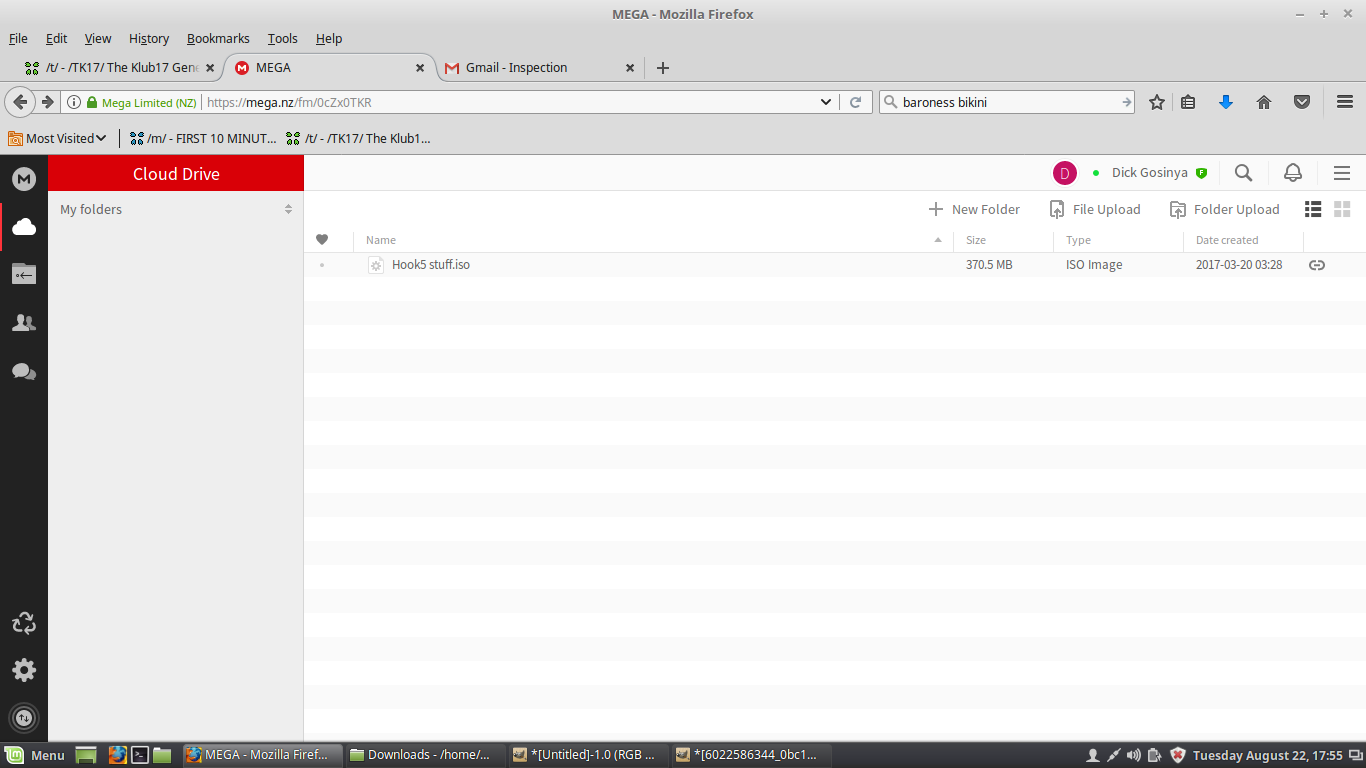Open shared folders icon in sidebar
1366x768 pixels.
(x=24, y=274)
